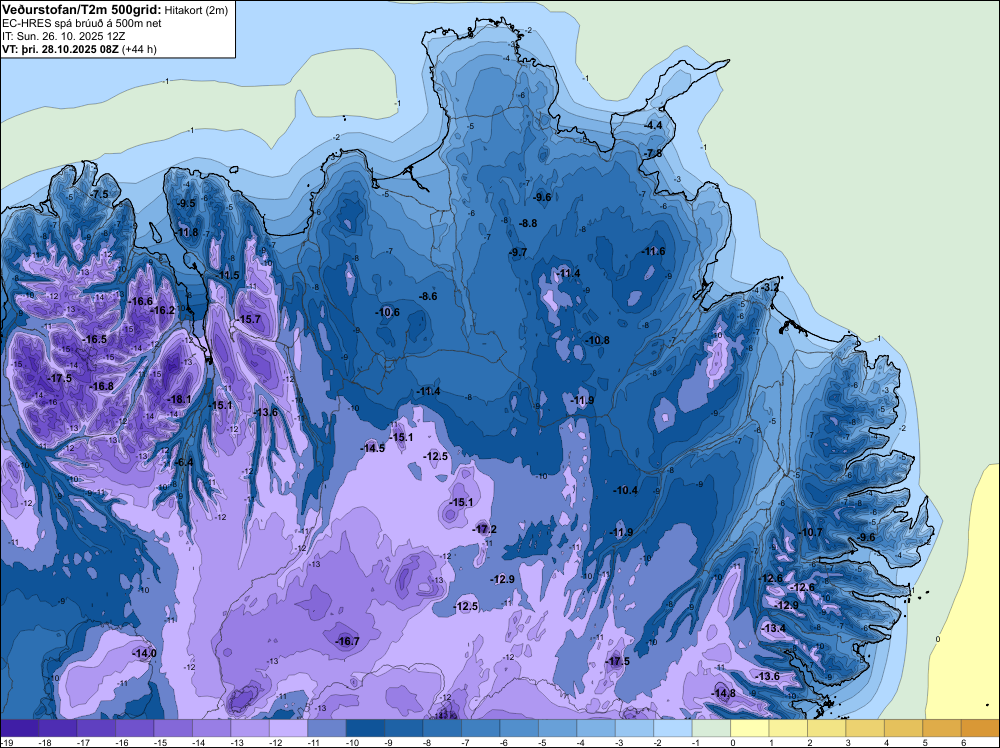Click the -16.6 temperature label
This screenshot has width=1000, height=748.
140,302
